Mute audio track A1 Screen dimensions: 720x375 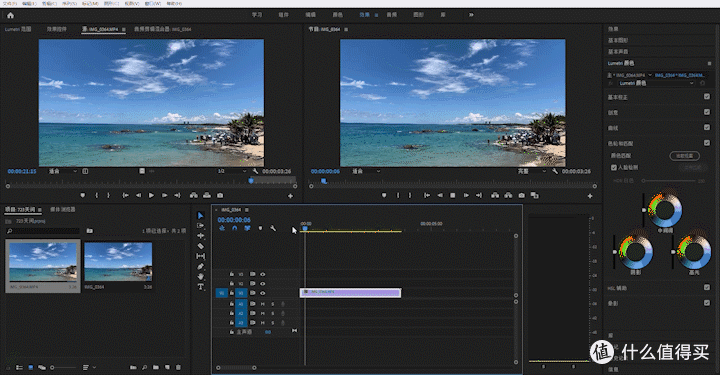(x=263, y=304)
